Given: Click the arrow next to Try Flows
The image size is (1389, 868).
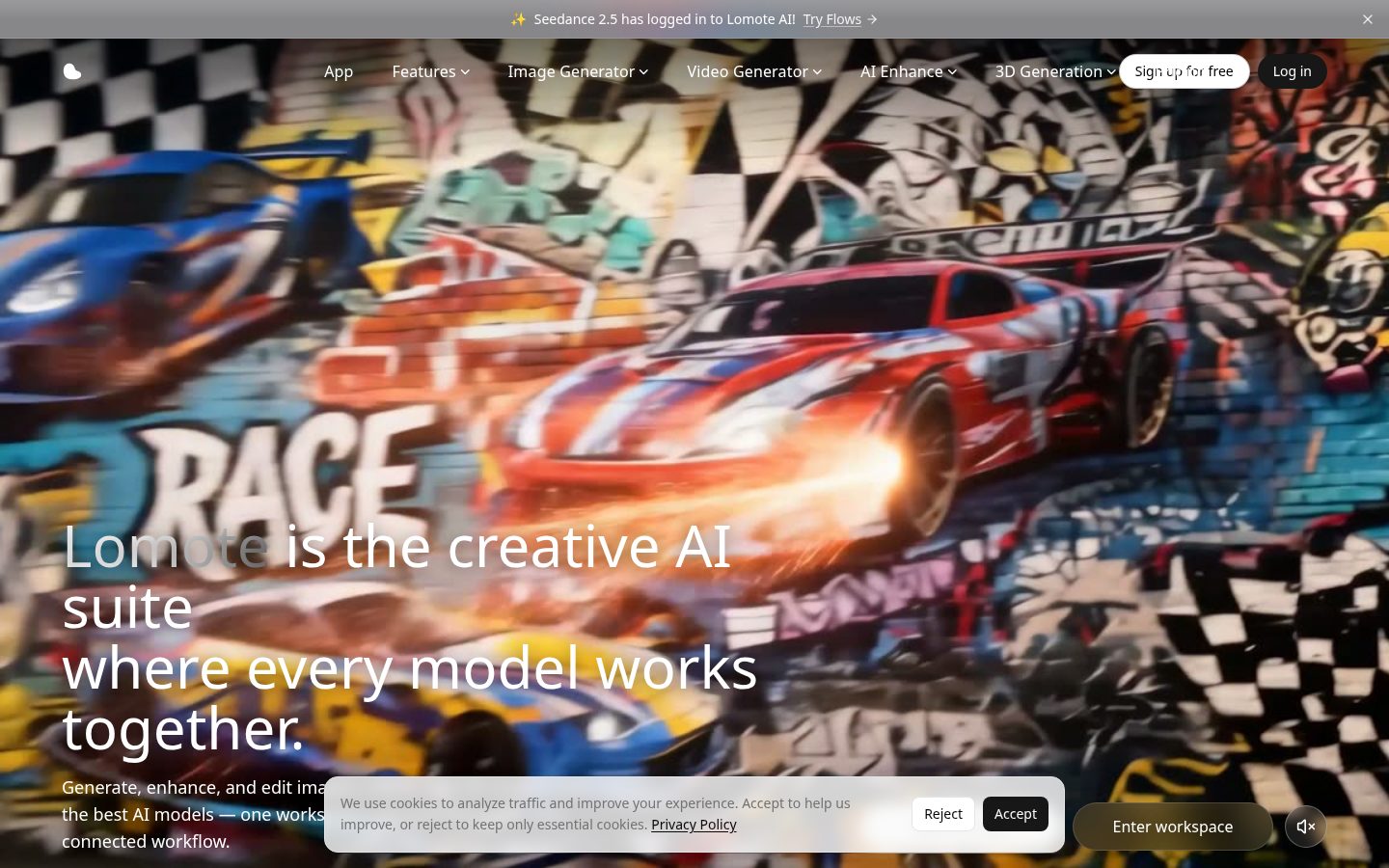Looking at the screenshot, I should coord(872,19).
